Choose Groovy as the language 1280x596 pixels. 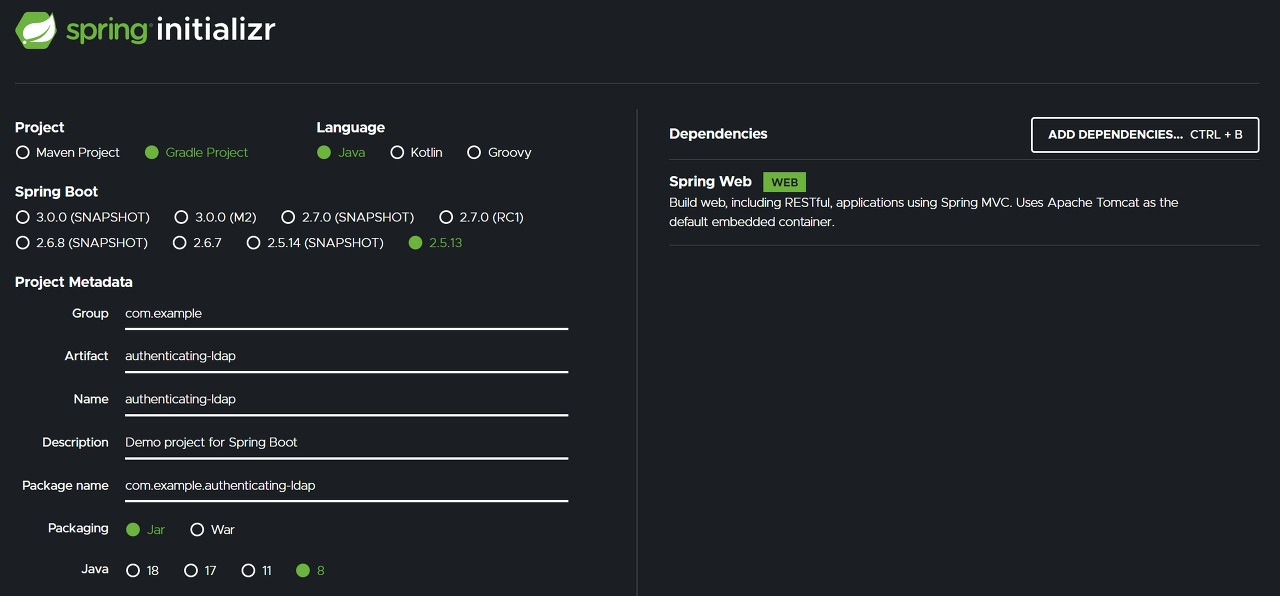(473, 152)
